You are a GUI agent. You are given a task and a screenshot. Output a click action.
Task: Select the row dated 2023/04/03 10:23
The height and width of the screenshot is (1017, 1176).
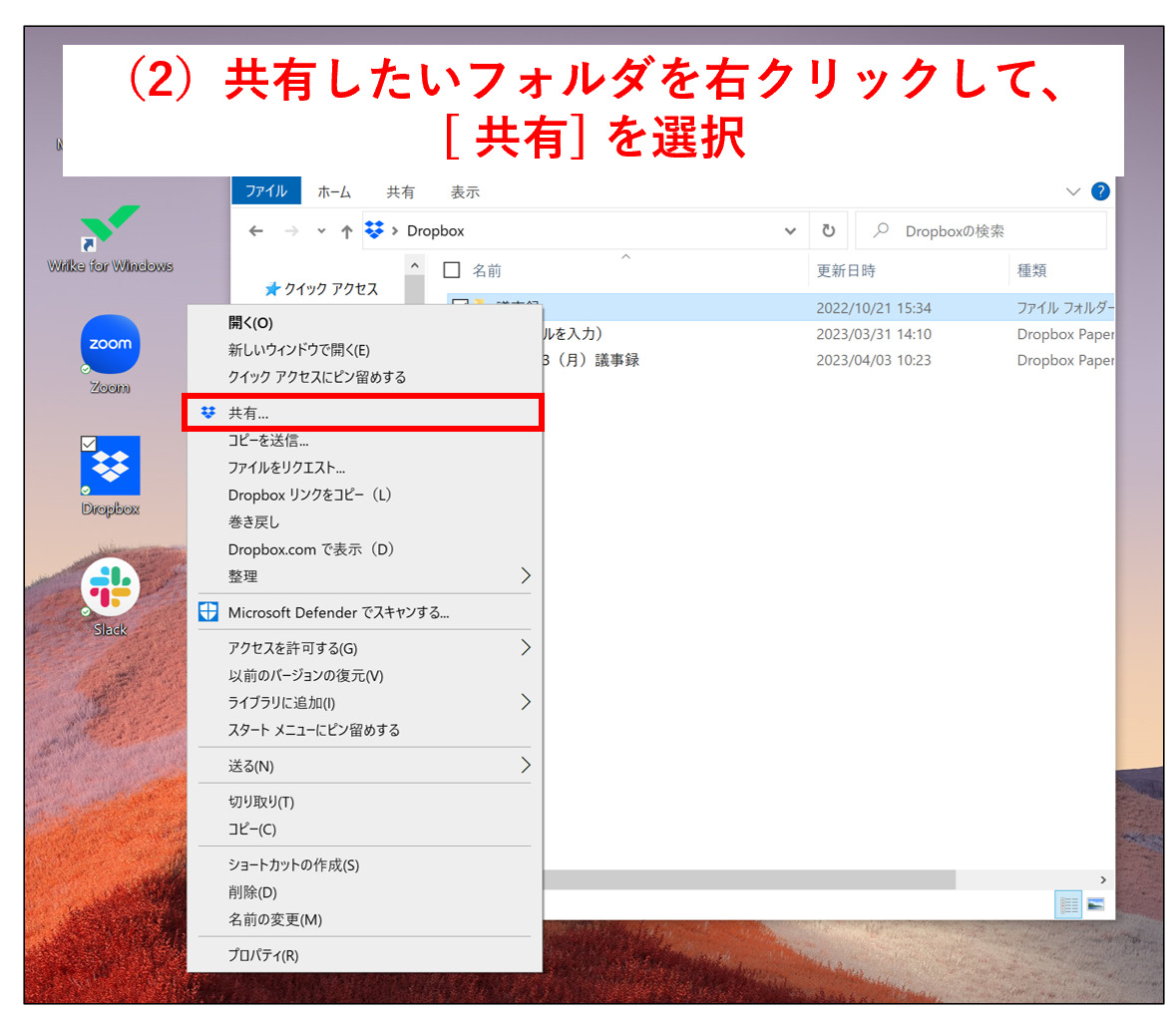pyautogui.click(x=828, y=361)
